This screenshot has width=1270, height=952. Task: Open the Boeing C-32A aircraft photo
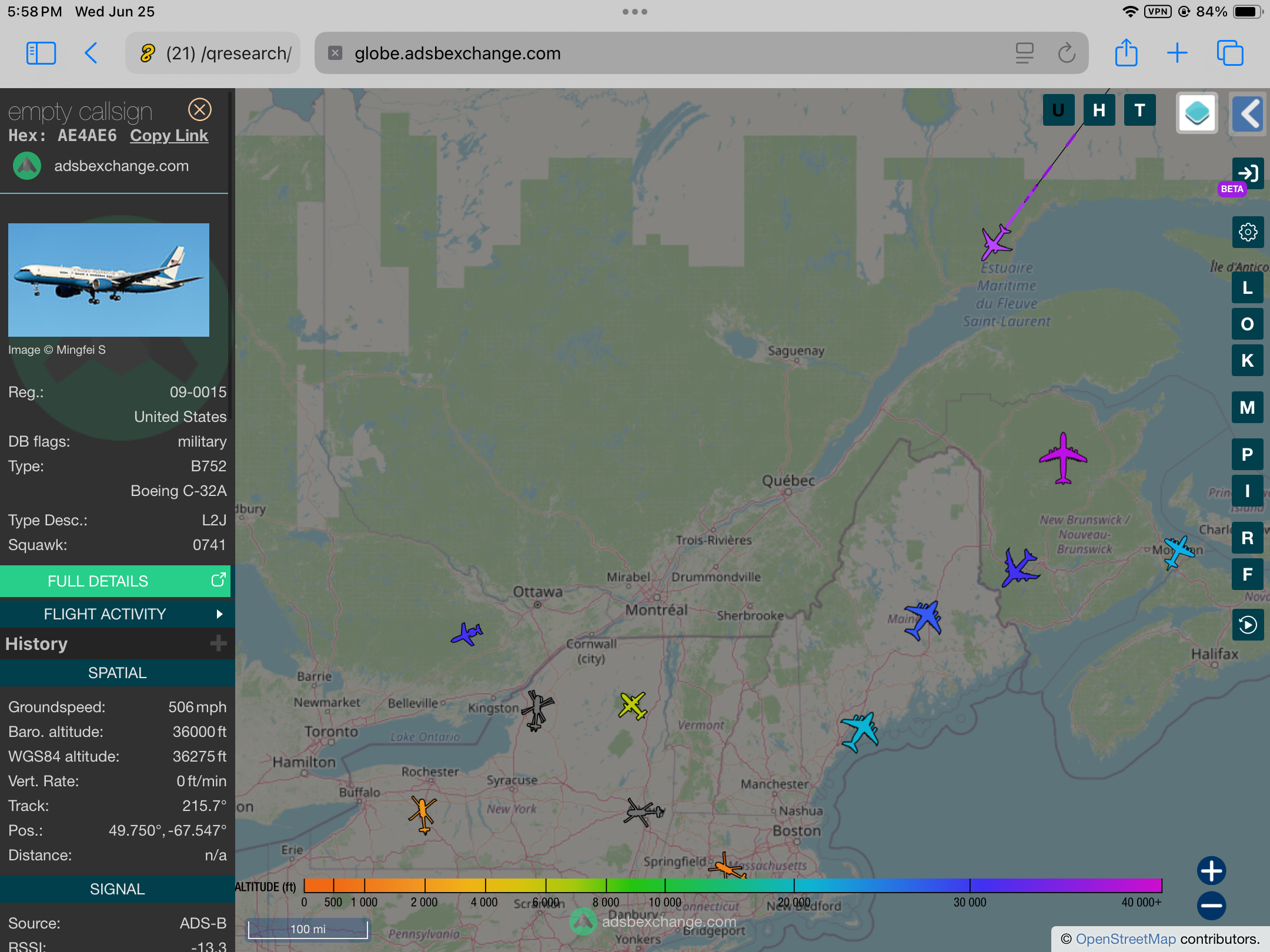point(109,280)
